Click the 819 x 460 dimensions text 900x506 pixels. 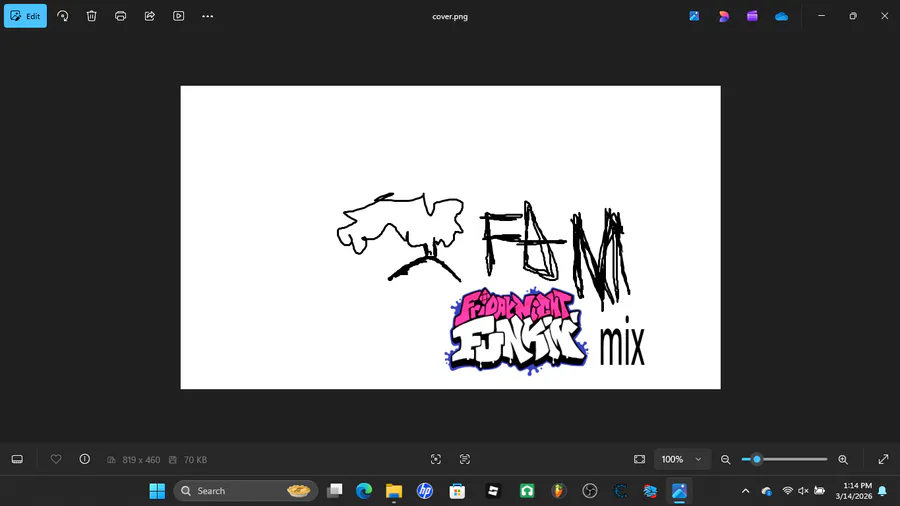pos(141,460)
